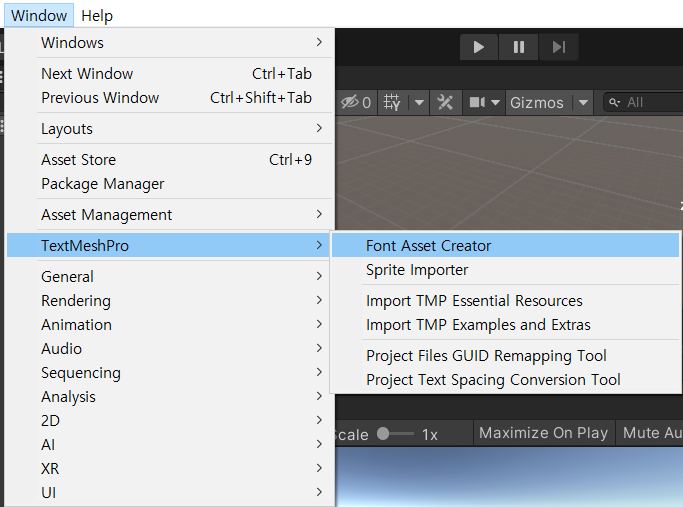Image resolution: width=683 pixels, height=507 pixels.
Task: Toggle Mute Audio in the game view
Action: (x=650, y=433)
